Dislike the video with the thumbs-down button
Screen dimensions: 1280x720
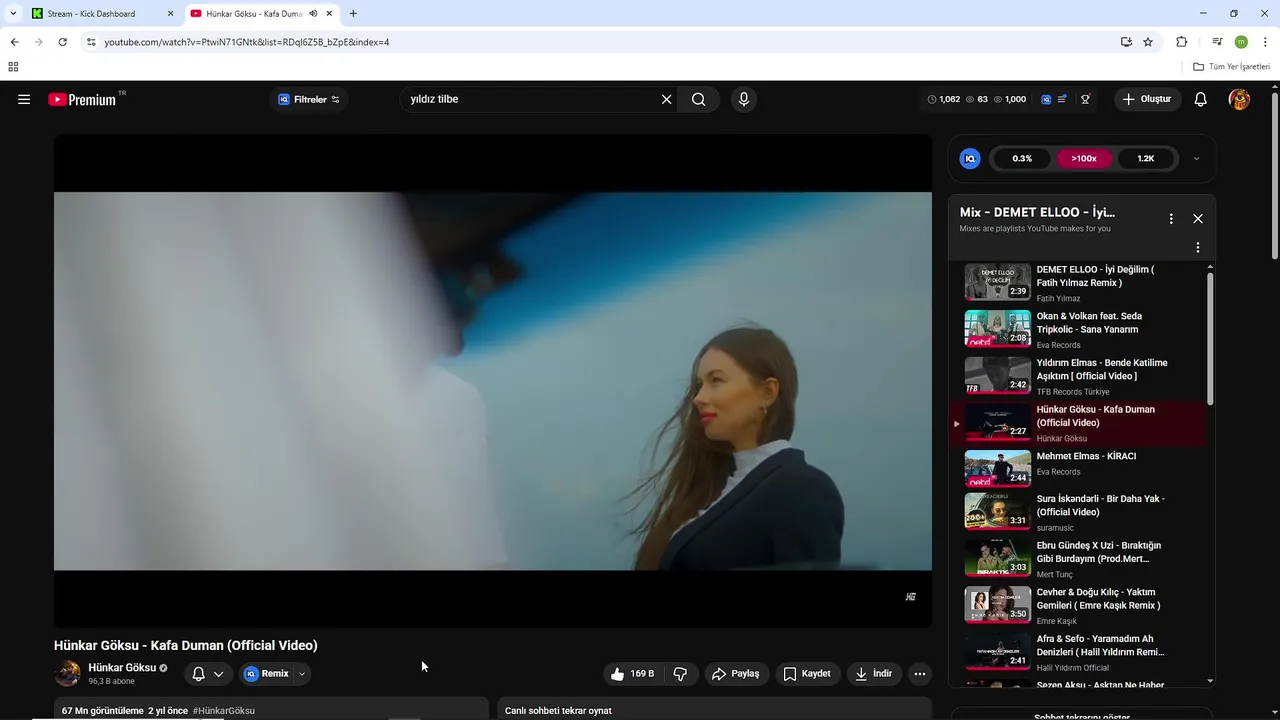point(681,674)
